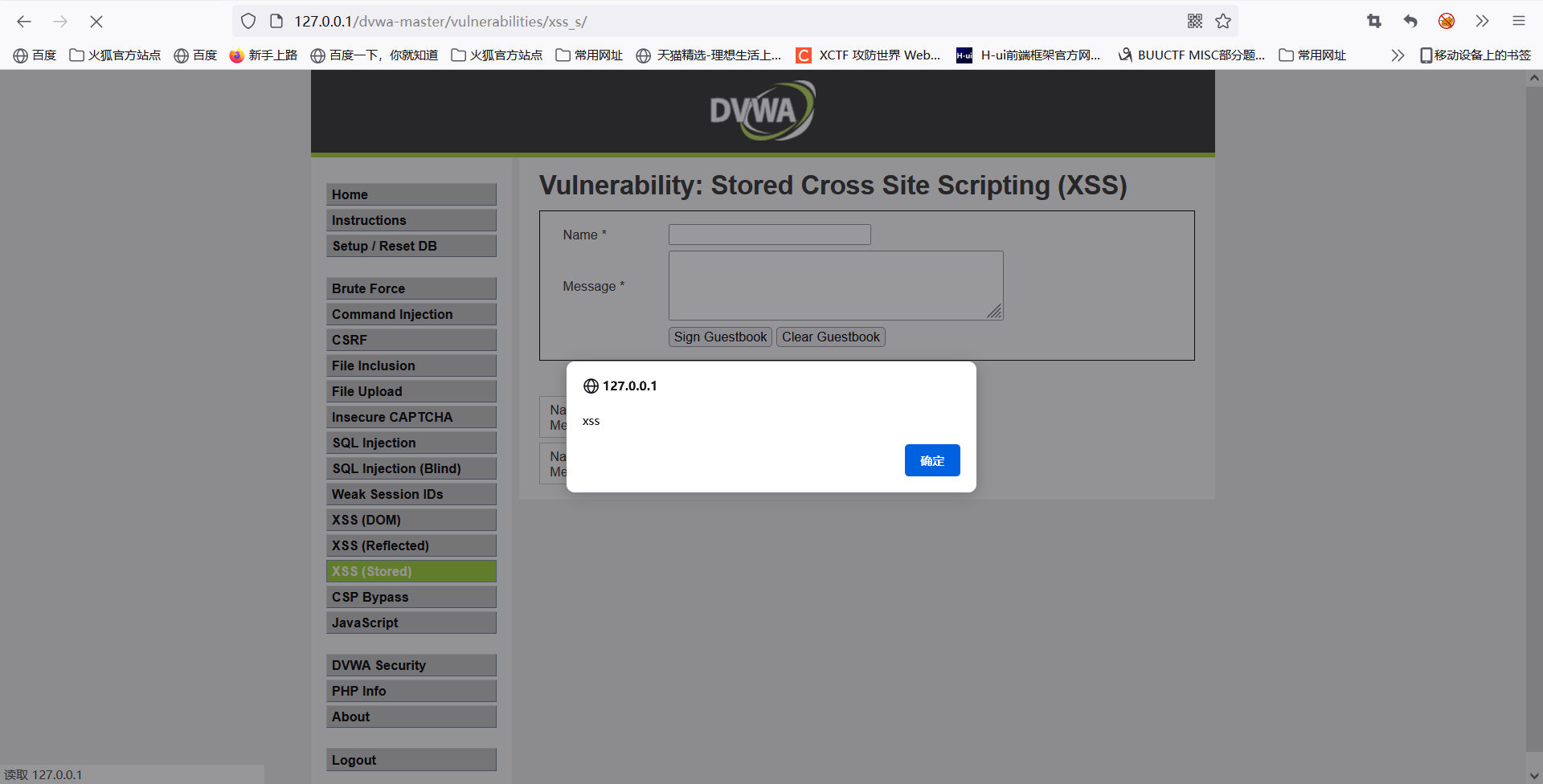
Task: Confirm the alert with 确定 button
Action: click(931, 460)
